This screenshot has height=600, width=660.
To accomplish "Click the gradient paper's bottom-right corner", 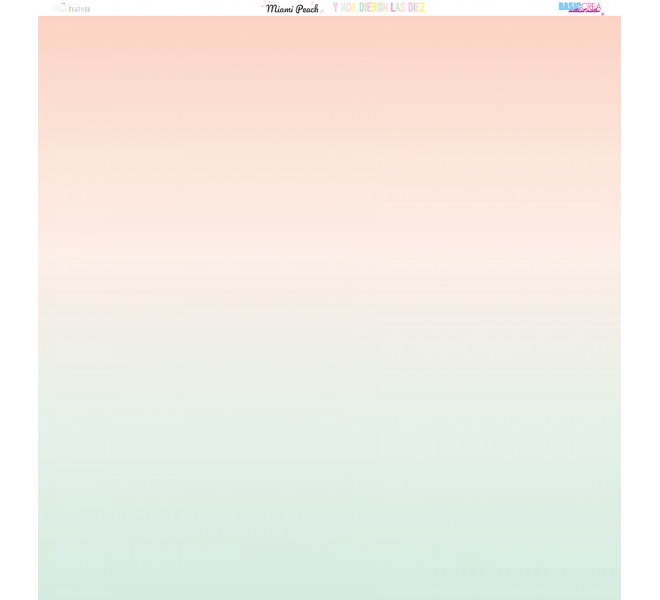I will coord(617,596).
